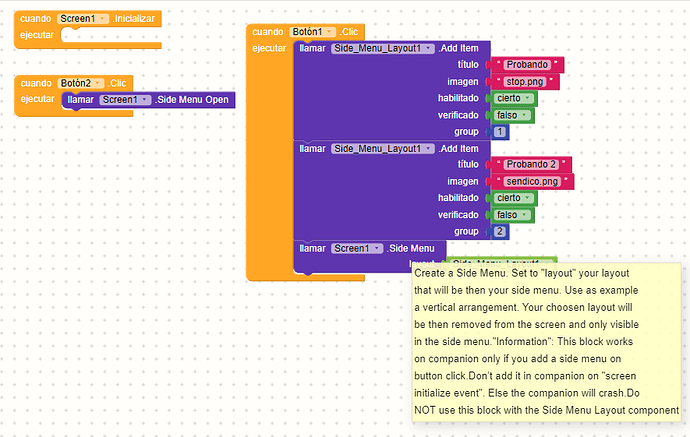Click the "Probando" título text block
Image resolution: width=690 pixels, height=437 pixels.
pos(526,65)
